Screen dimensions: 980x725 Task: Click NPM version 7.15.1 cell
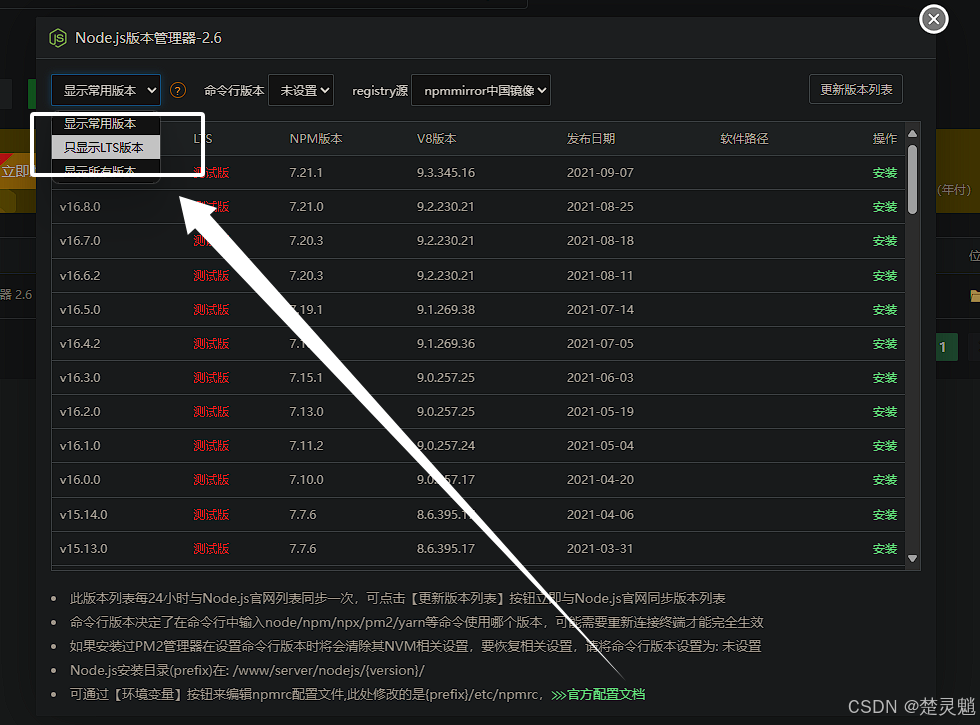[306, 378]
